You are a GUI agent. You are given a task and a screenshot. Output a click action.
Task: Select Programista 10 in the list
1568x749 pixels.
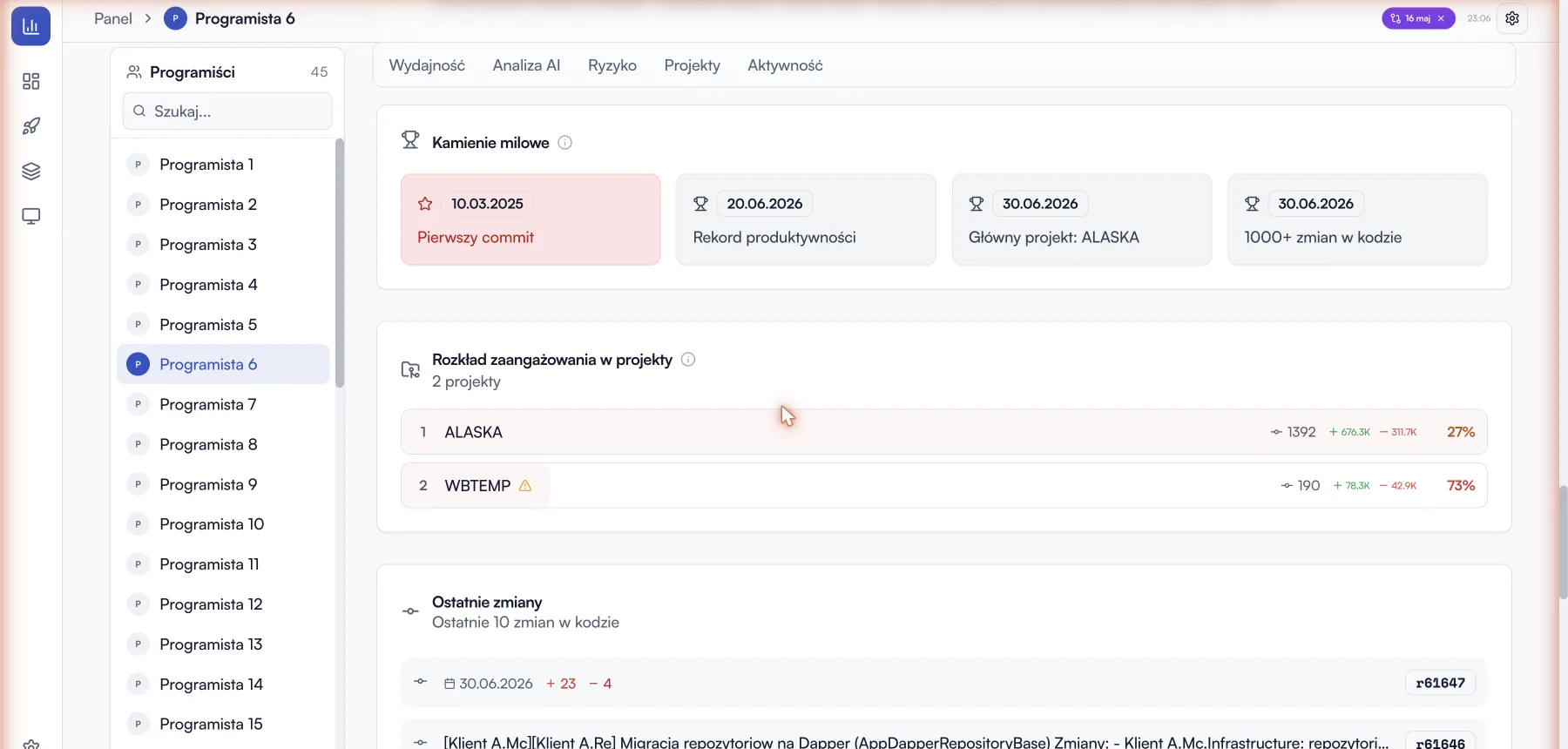pyautogui.click(x=224, y=524)
